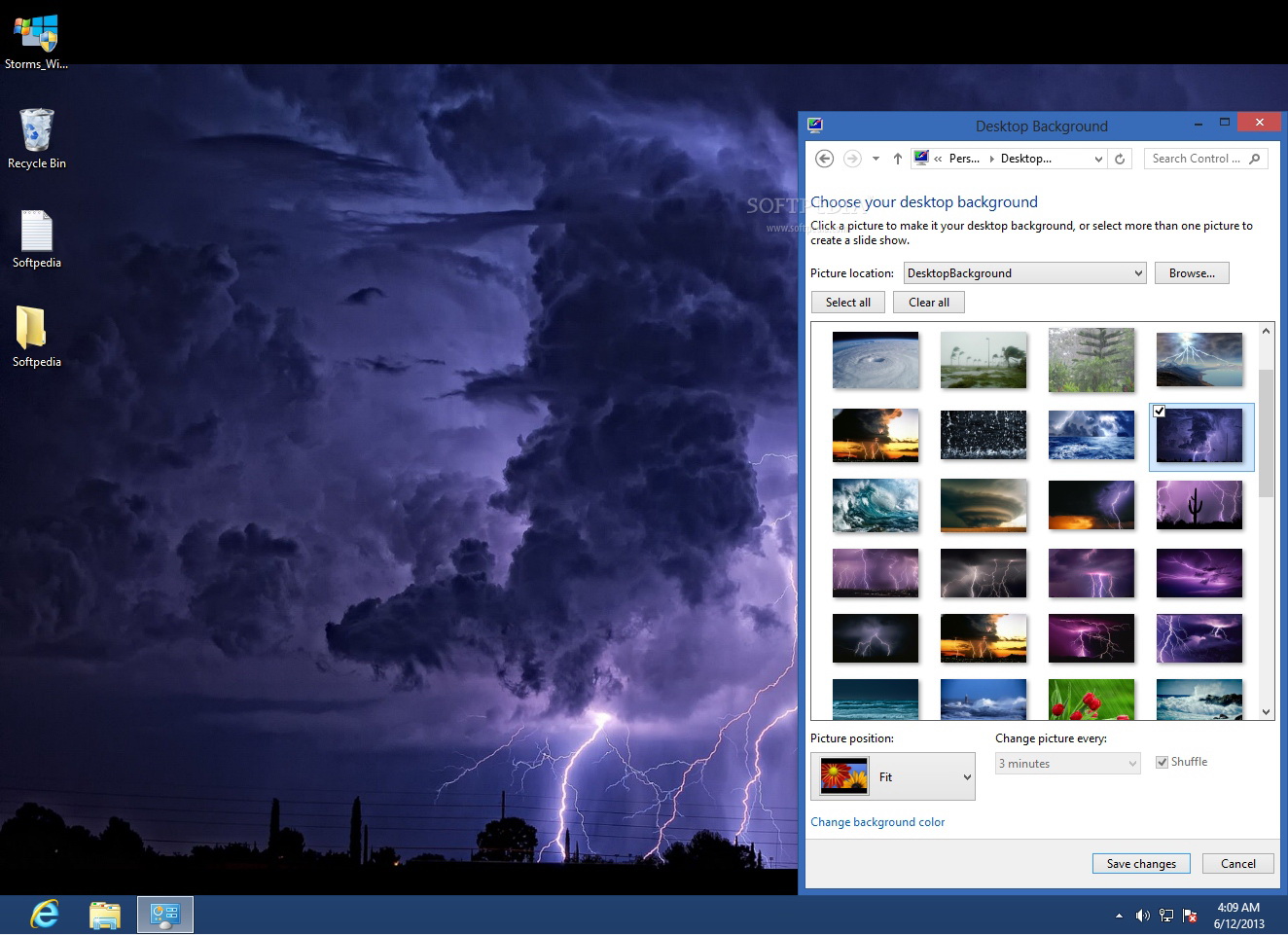1288x935 pixels.
Task: Refresh the Desktop Background address bar
Action: tap(1120, 159)
